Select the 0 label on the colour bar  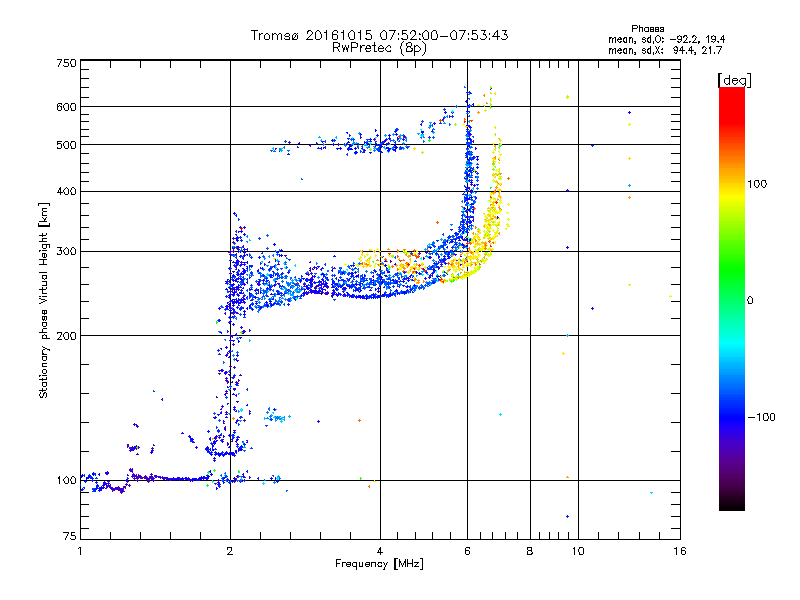click(750, 301)
